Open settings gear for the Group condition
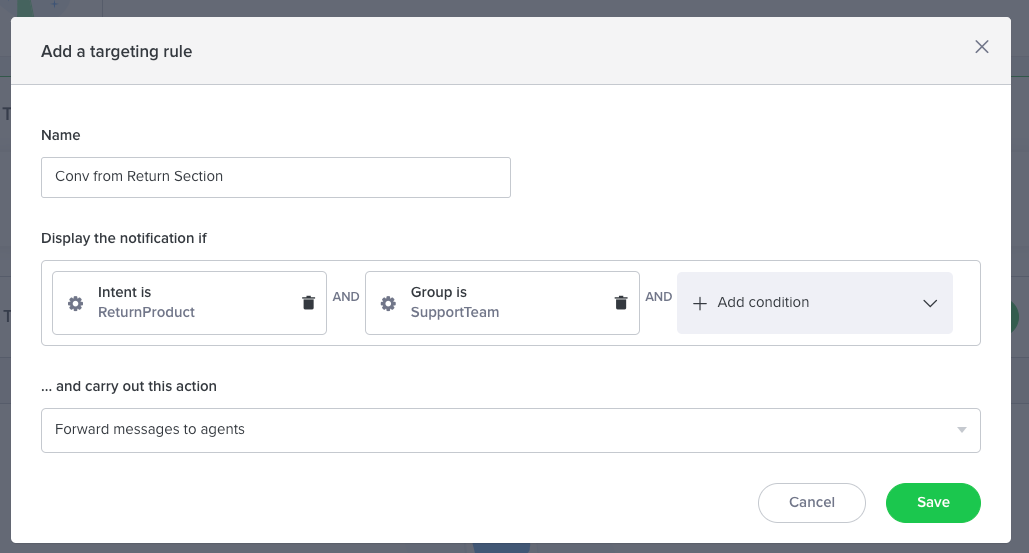Image resolution: width=1029 pixels, height=553 pixels. pyautogui.click(x=388, y=303)
